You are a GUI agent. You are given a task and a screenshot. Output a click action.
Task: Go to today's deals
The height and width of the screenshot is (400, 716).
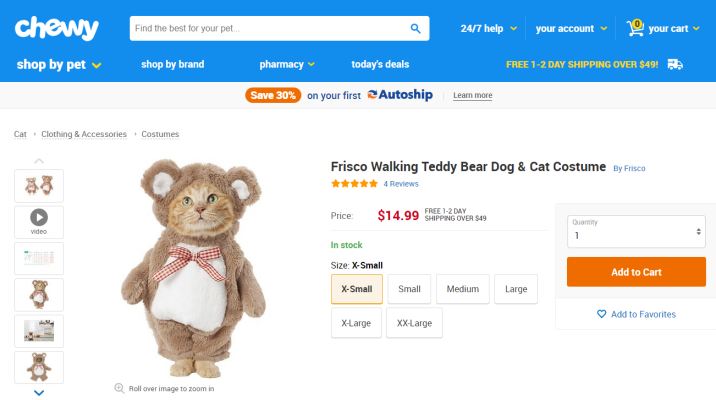(x=380, y=65)
